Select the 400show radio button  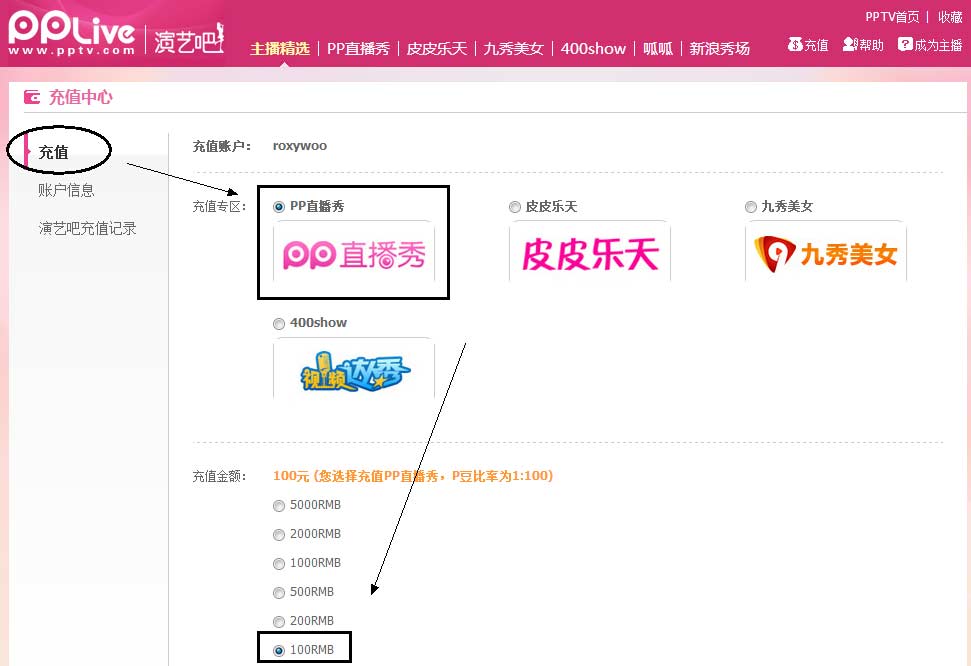coord(279,324)
